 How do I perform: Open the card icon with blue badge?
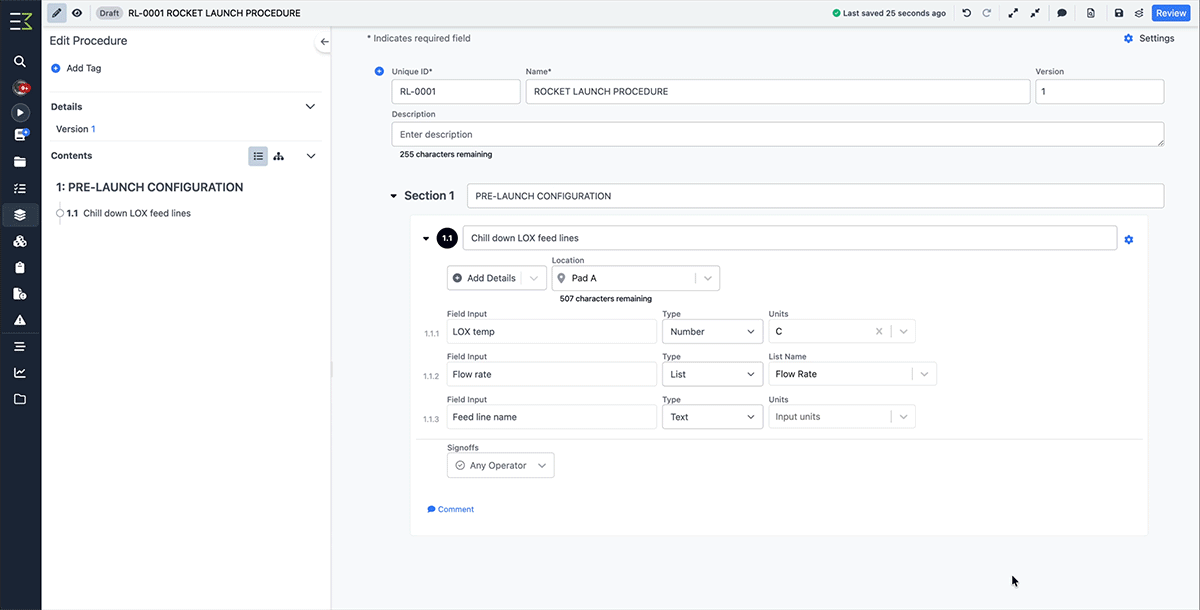point(20,135)
